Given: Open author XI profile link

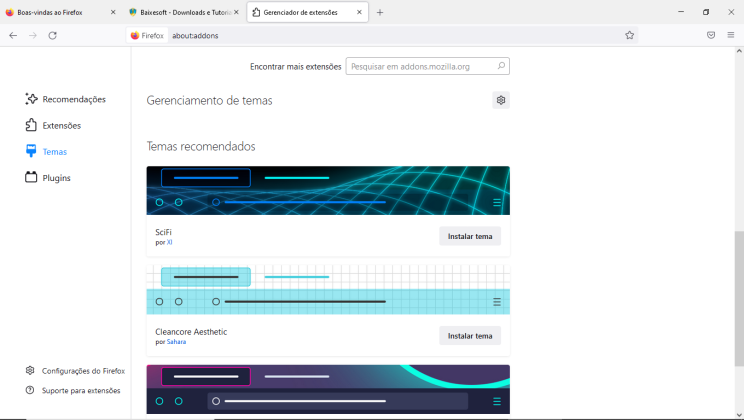Looking at the screenshot, I should (x=169, y=243).
